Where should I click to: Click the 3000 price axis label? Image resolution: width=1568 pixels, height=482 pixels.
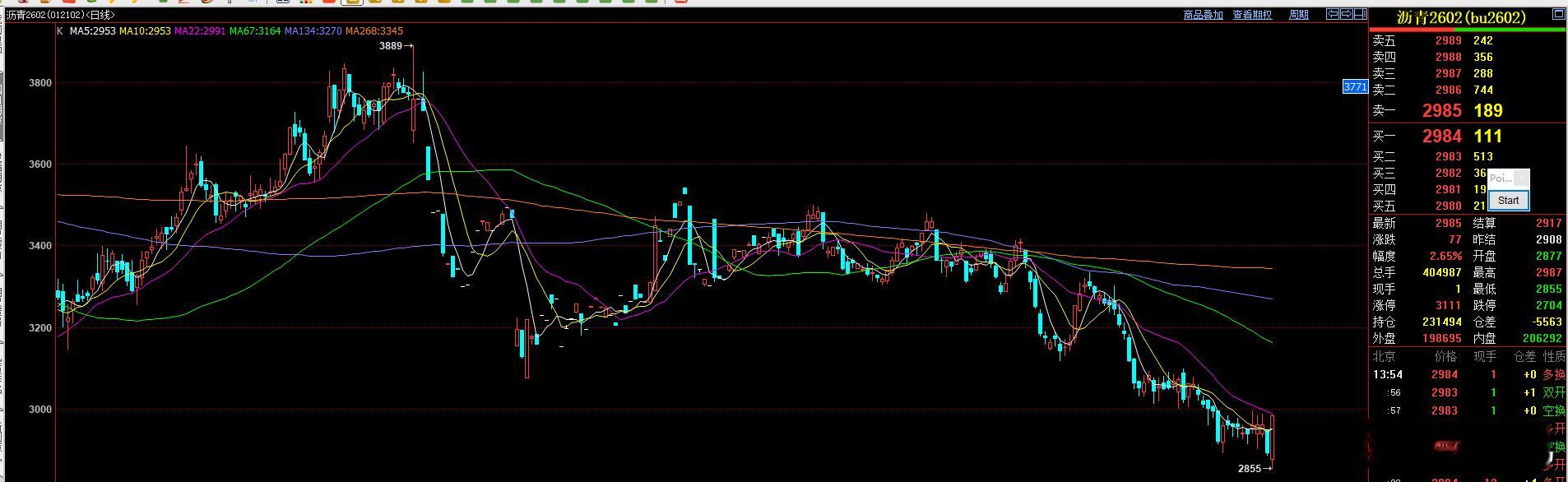39,410
